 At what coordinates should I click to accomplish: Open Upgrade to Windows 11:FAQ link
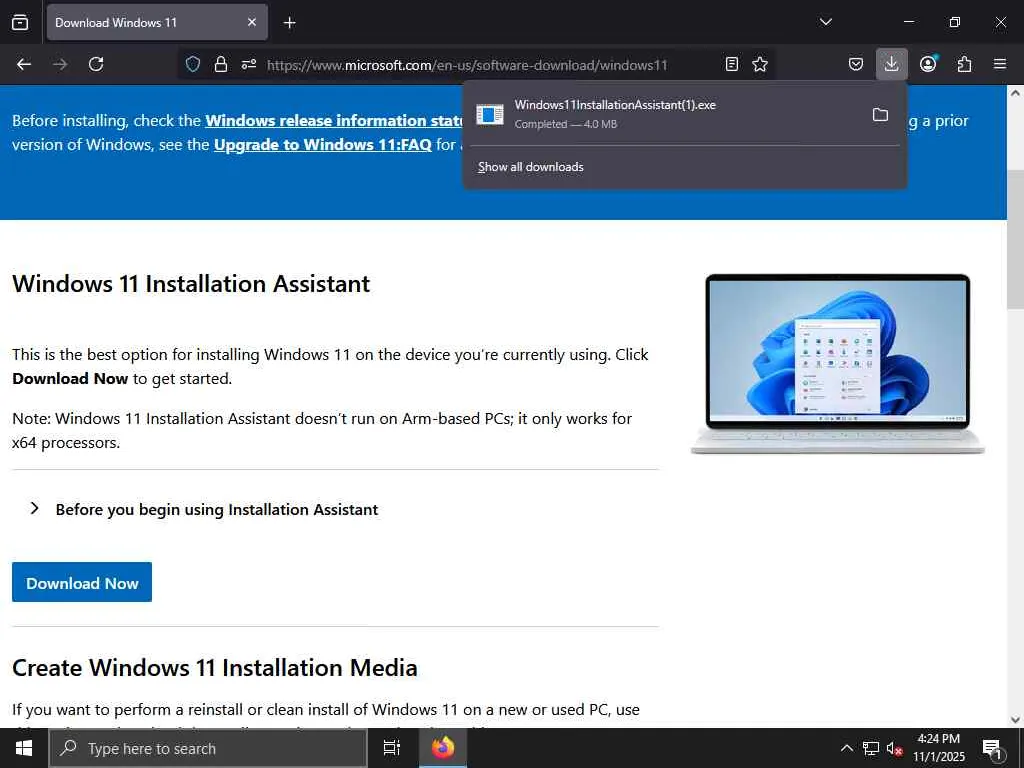[x=323, y=144]
